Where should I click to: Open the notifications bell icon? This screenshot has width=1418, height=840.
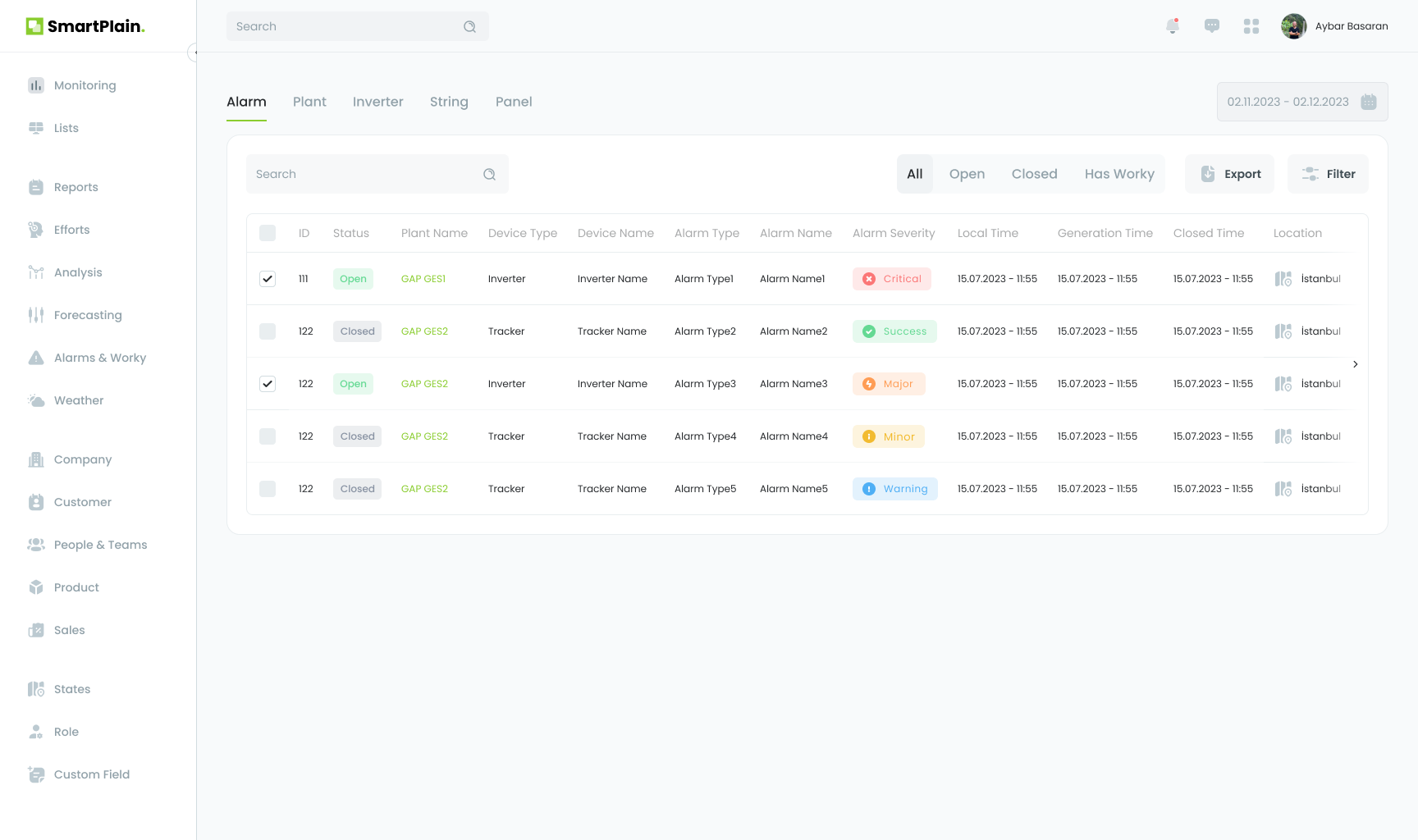tap(1173, 26)
